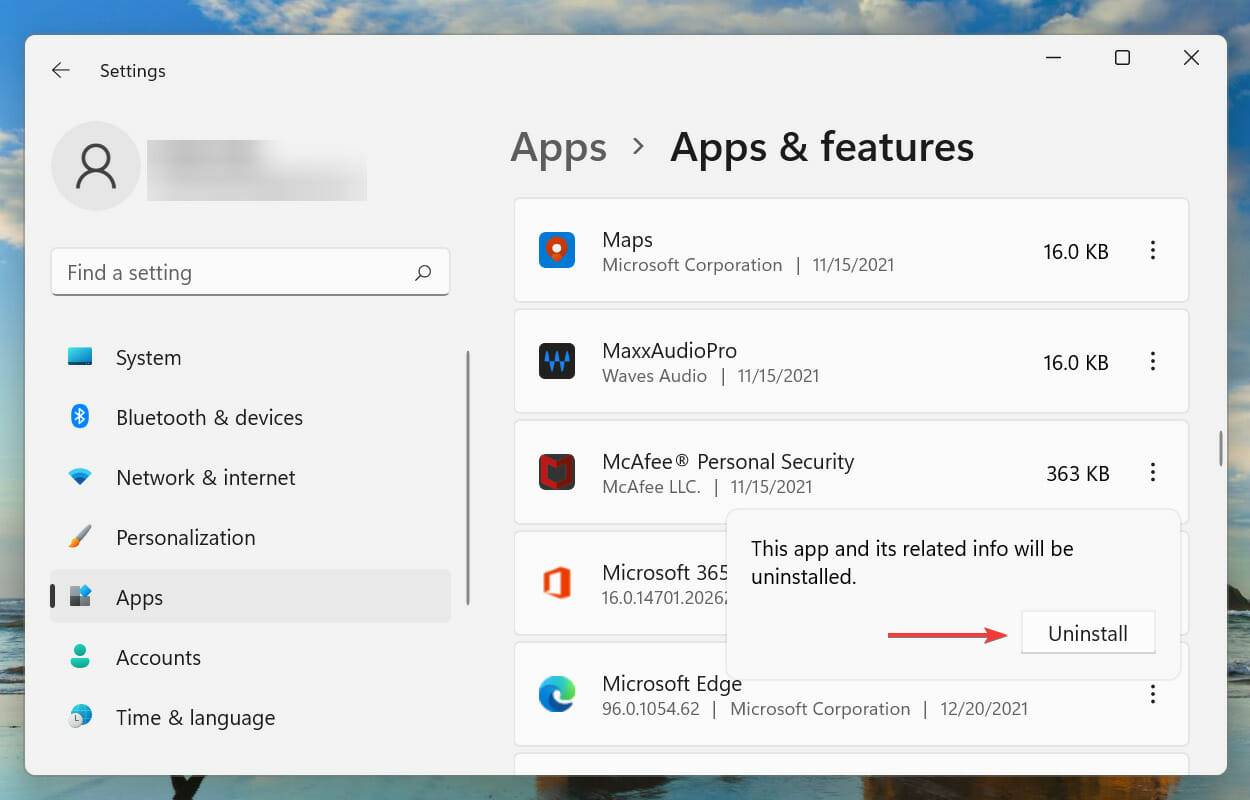
Task: Open the three-dot menu for MaxxAudioPro
Action: pyautogui.click(x=1153, y=361)
